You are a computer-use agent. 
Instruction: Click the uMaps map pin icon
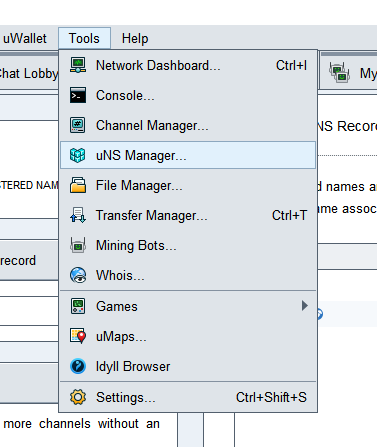tap(78, 336)
